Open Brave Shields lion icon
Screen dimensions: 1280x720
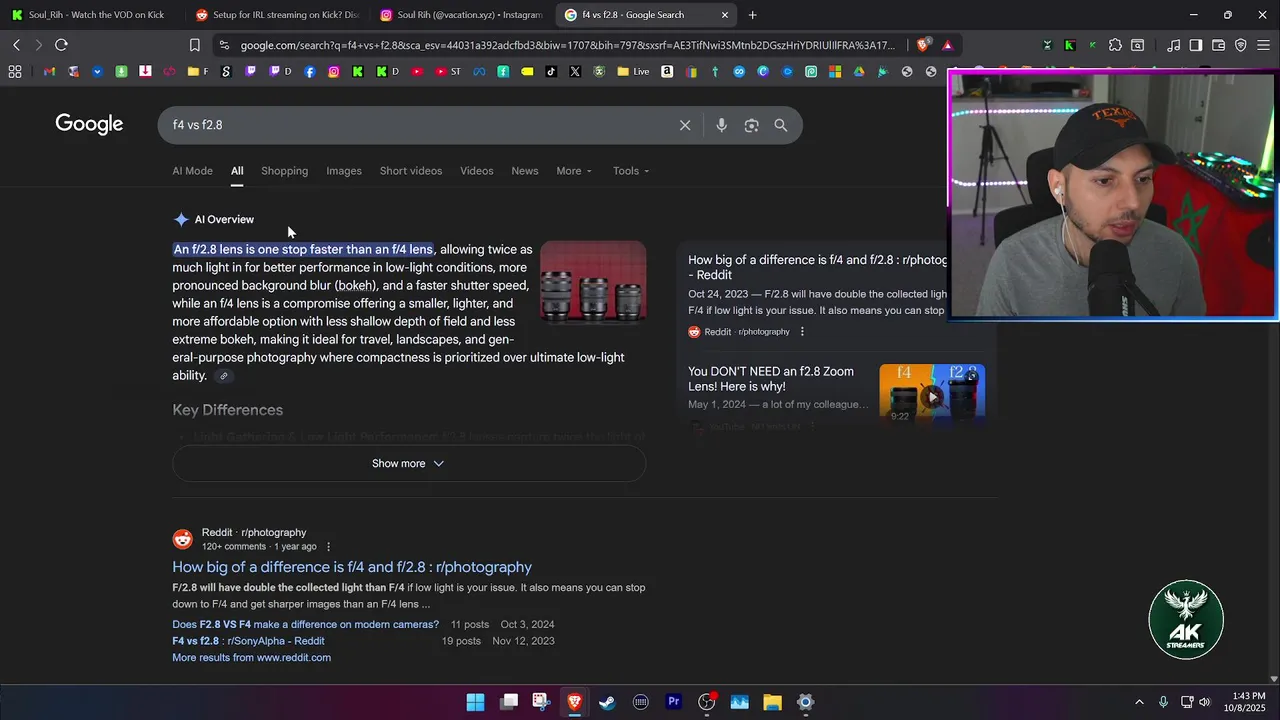(924, 45)
